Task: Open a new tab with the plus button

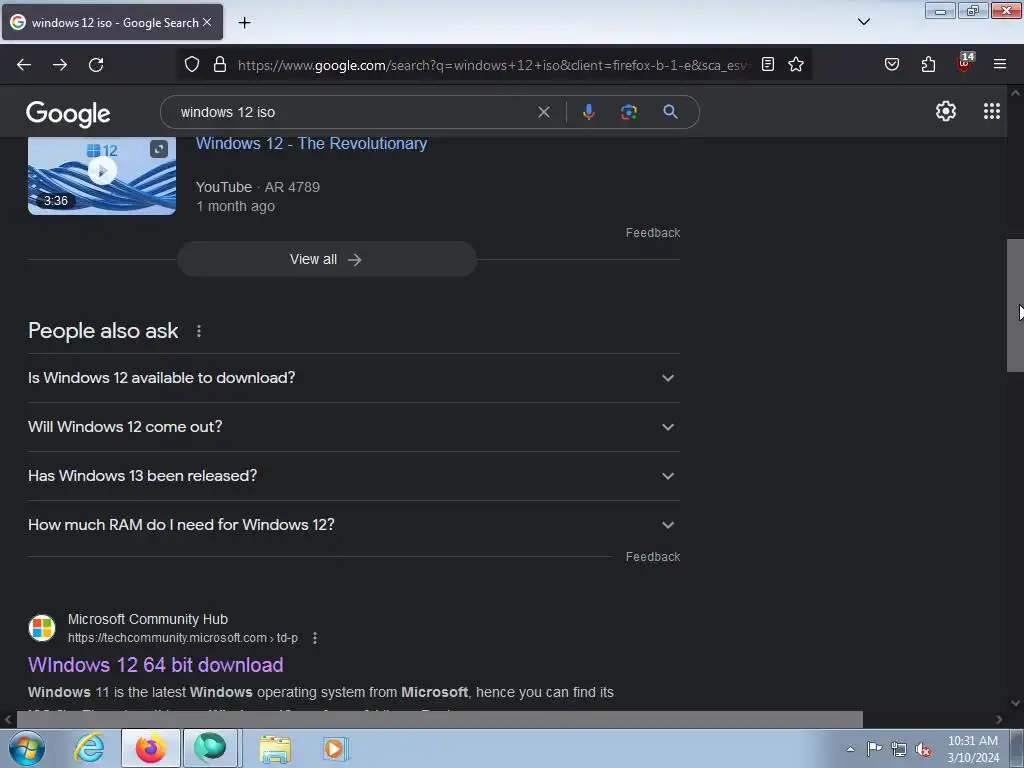Action: (x=244, y=23)
